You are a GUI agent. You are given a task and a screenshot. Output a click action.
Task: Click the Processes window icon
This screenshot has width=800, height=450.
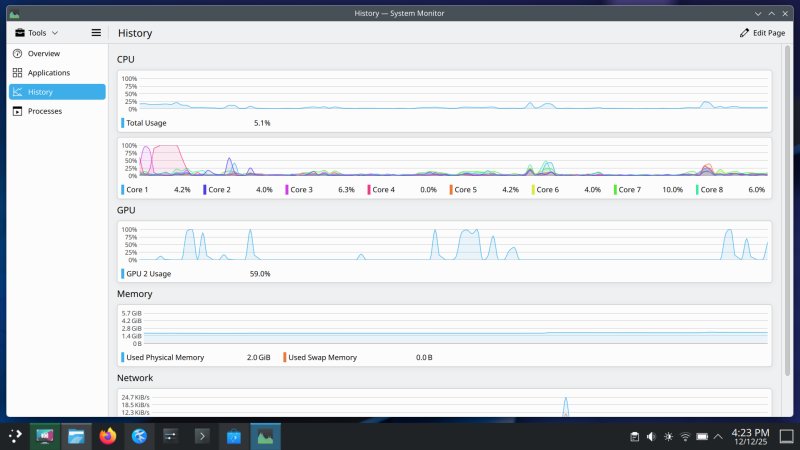[x=17, y=111]
